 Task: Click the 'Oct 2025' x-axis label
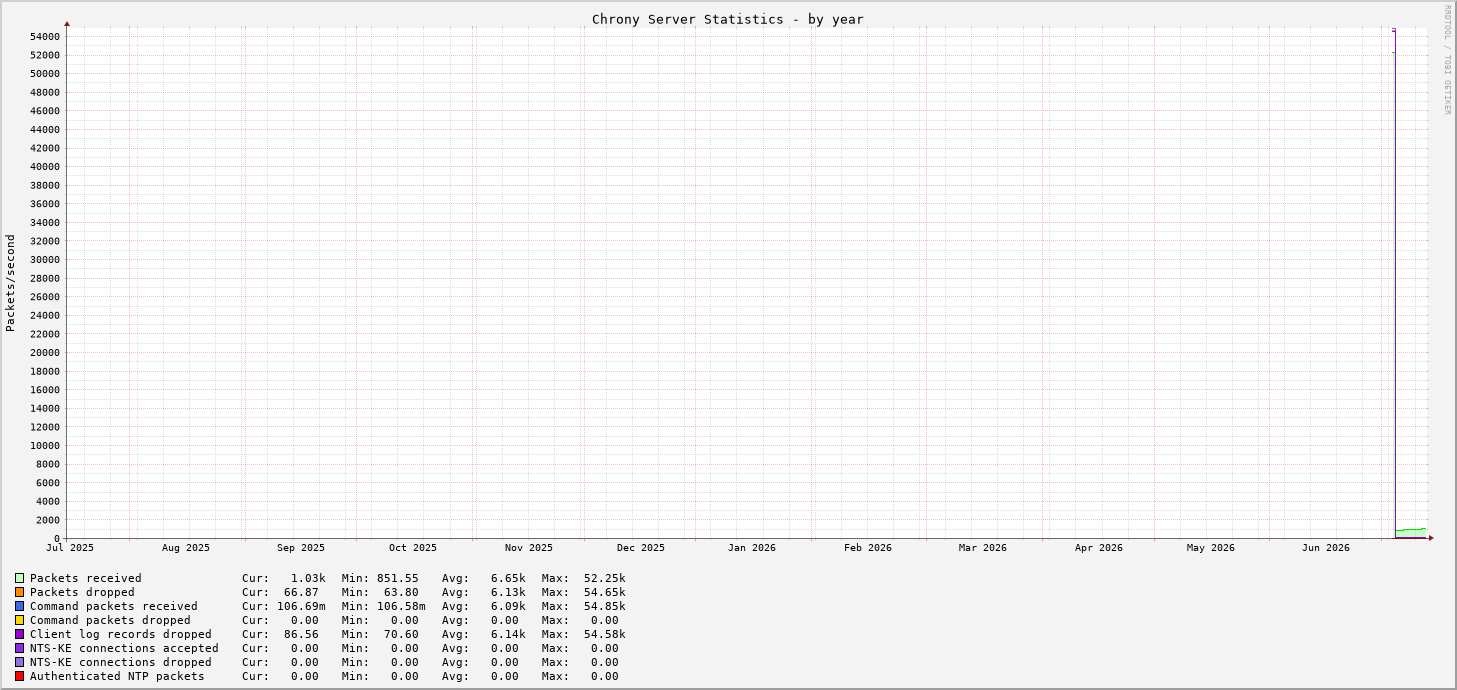[x=413, y=548]
